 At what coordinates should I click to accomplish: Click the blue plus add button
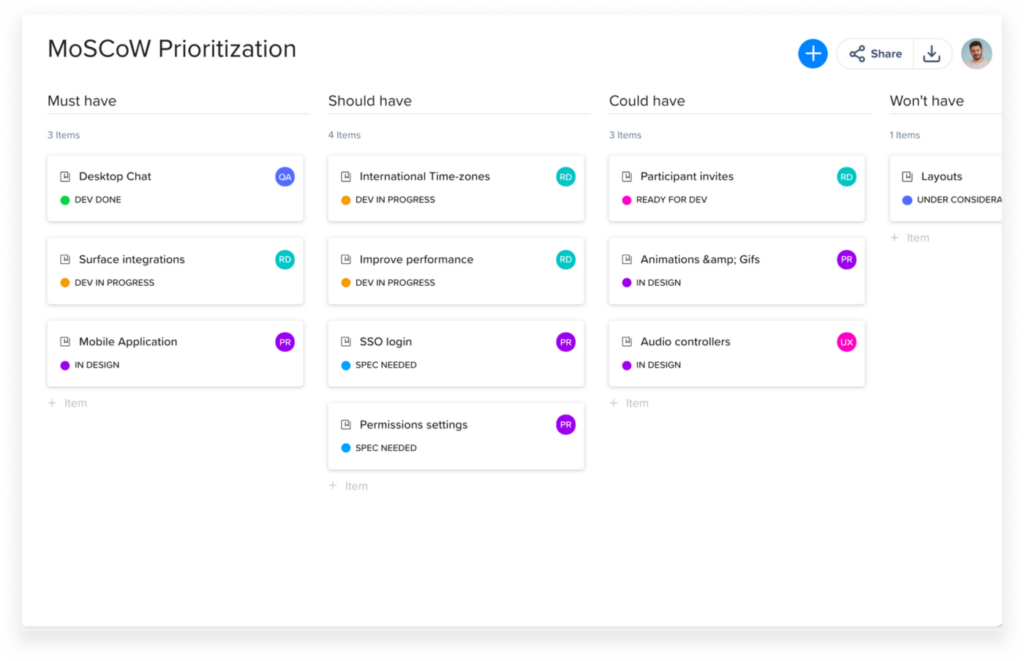tap(812, 54)
